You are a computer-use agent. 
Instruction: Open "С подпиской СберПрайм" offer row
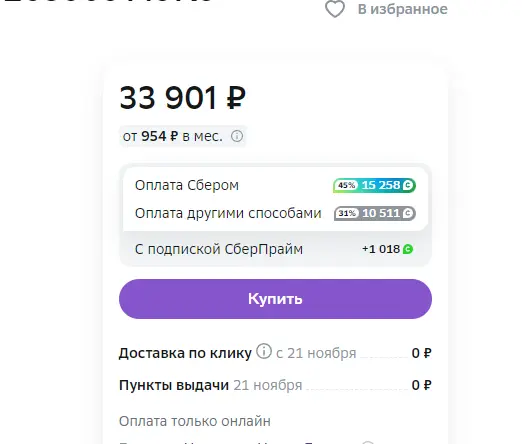coord(275,249)
